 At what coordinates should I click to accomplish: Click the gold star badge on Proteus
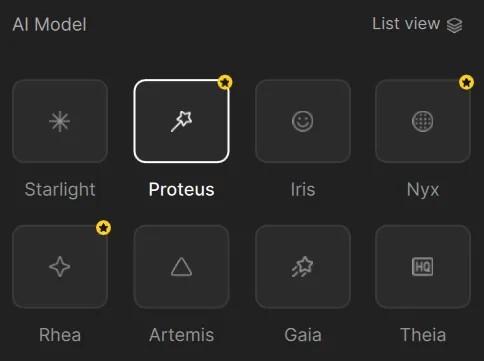[x=225, y=82]
